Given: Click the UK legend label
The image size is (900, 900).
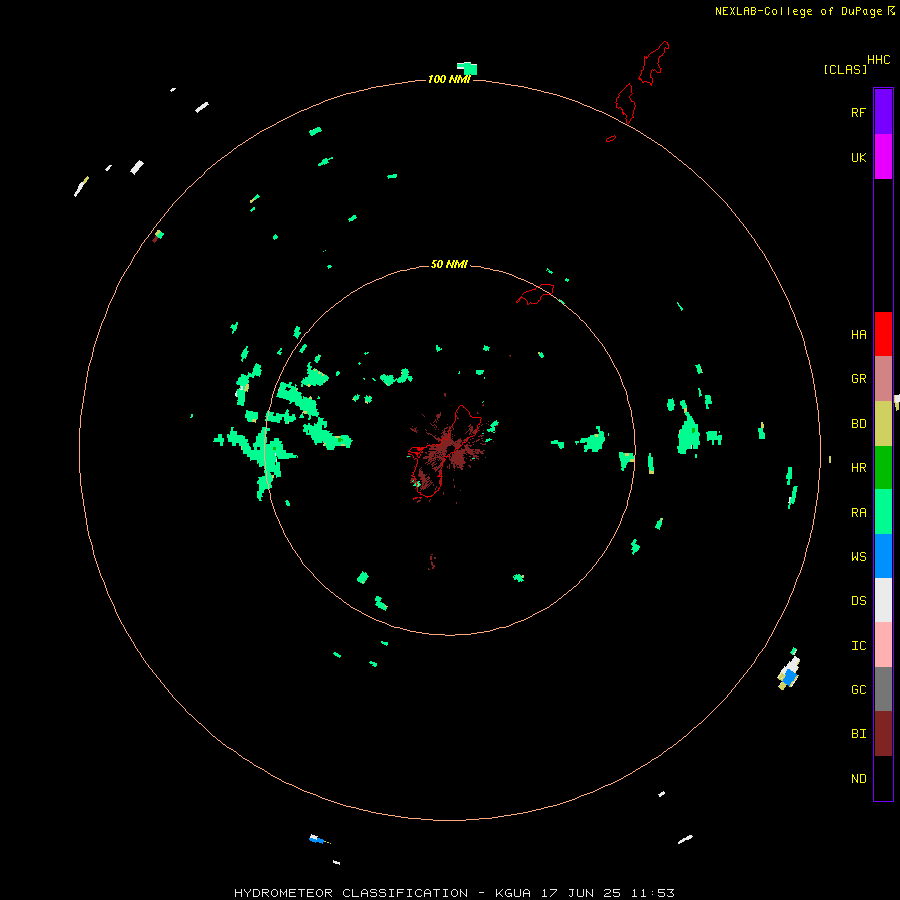Looking at the screenshot, I should [x=858, y=157].
